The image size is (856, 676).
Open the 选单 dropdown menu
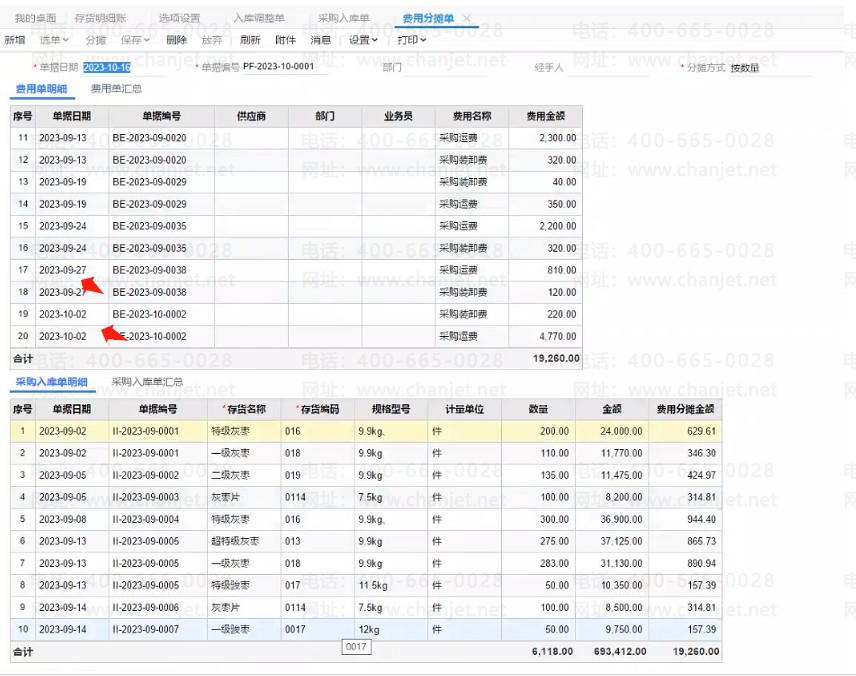(54, 40)
